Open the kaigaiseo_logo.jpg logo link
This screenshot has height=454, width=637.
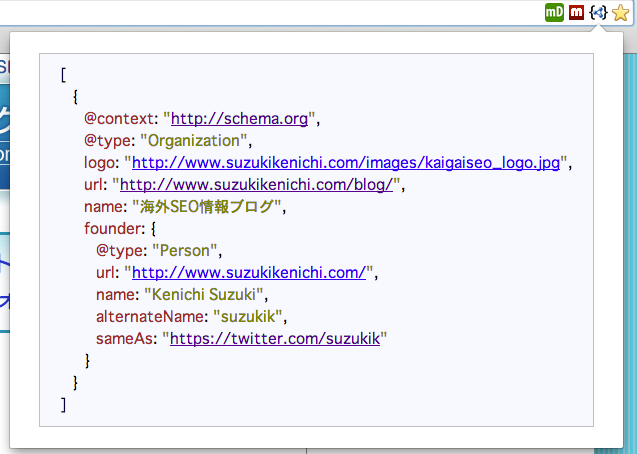346,162
